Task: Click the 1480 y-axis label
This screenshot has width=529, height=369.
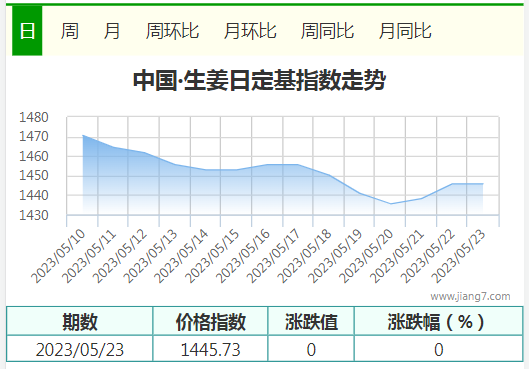Action: pos(34,117)
